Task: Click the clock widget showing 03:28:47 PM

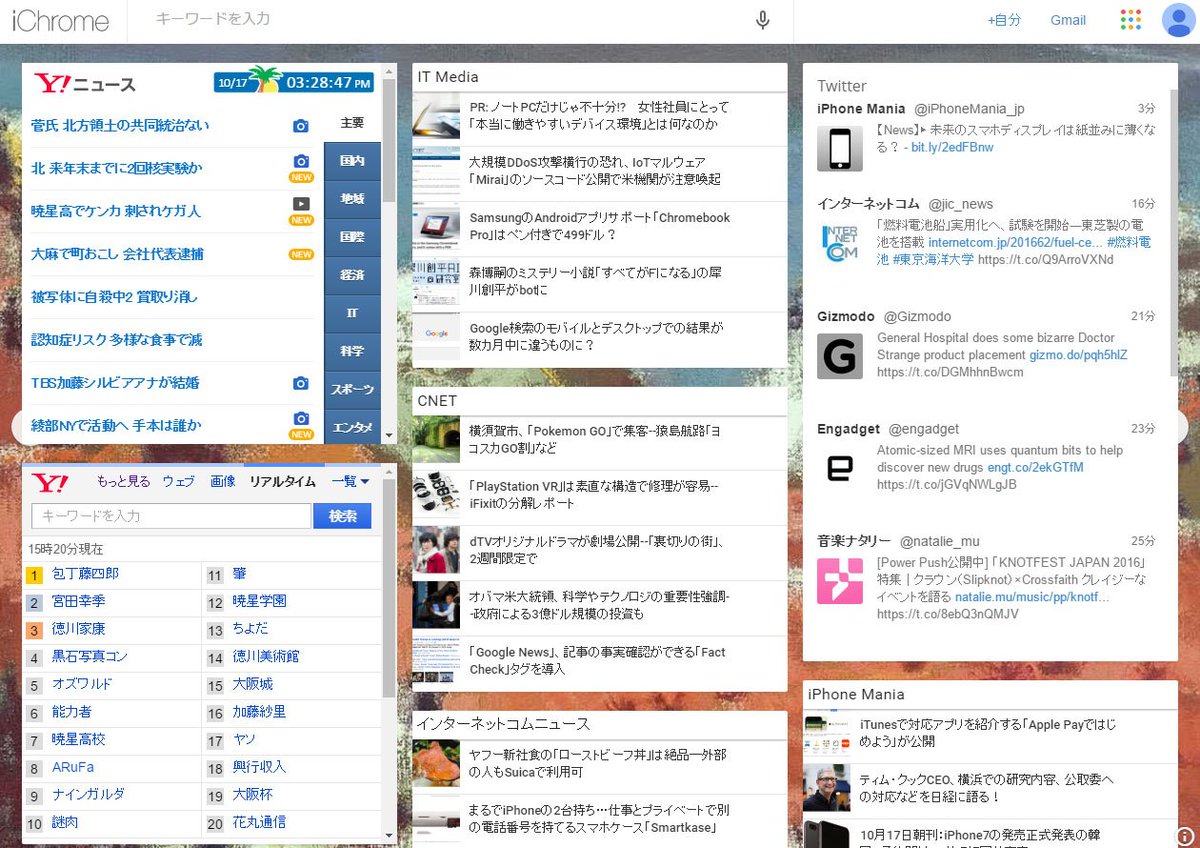Action: (x=294, y=83)
